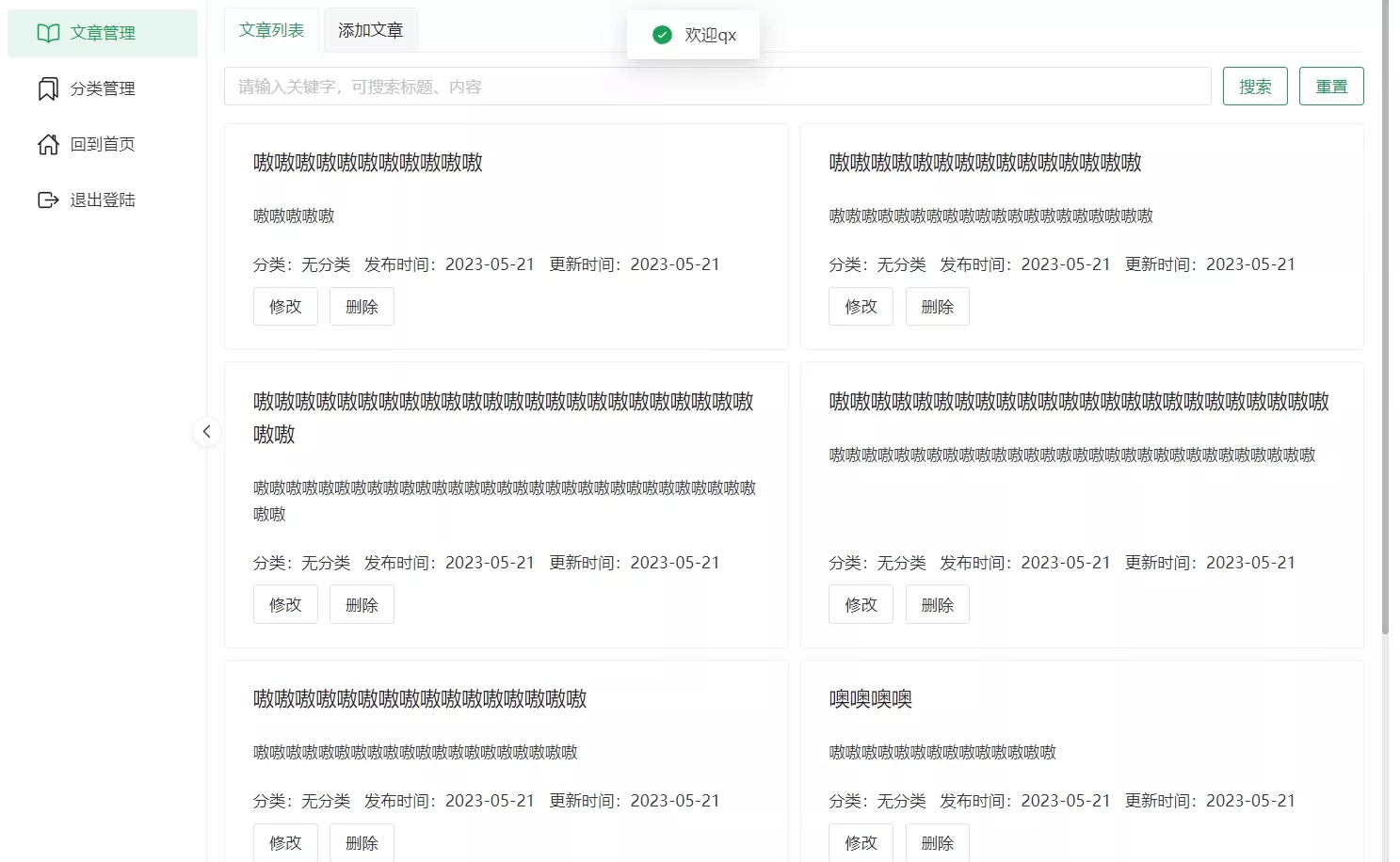
Task: Click 修改 on the first article card
Action: coord(285,307)
